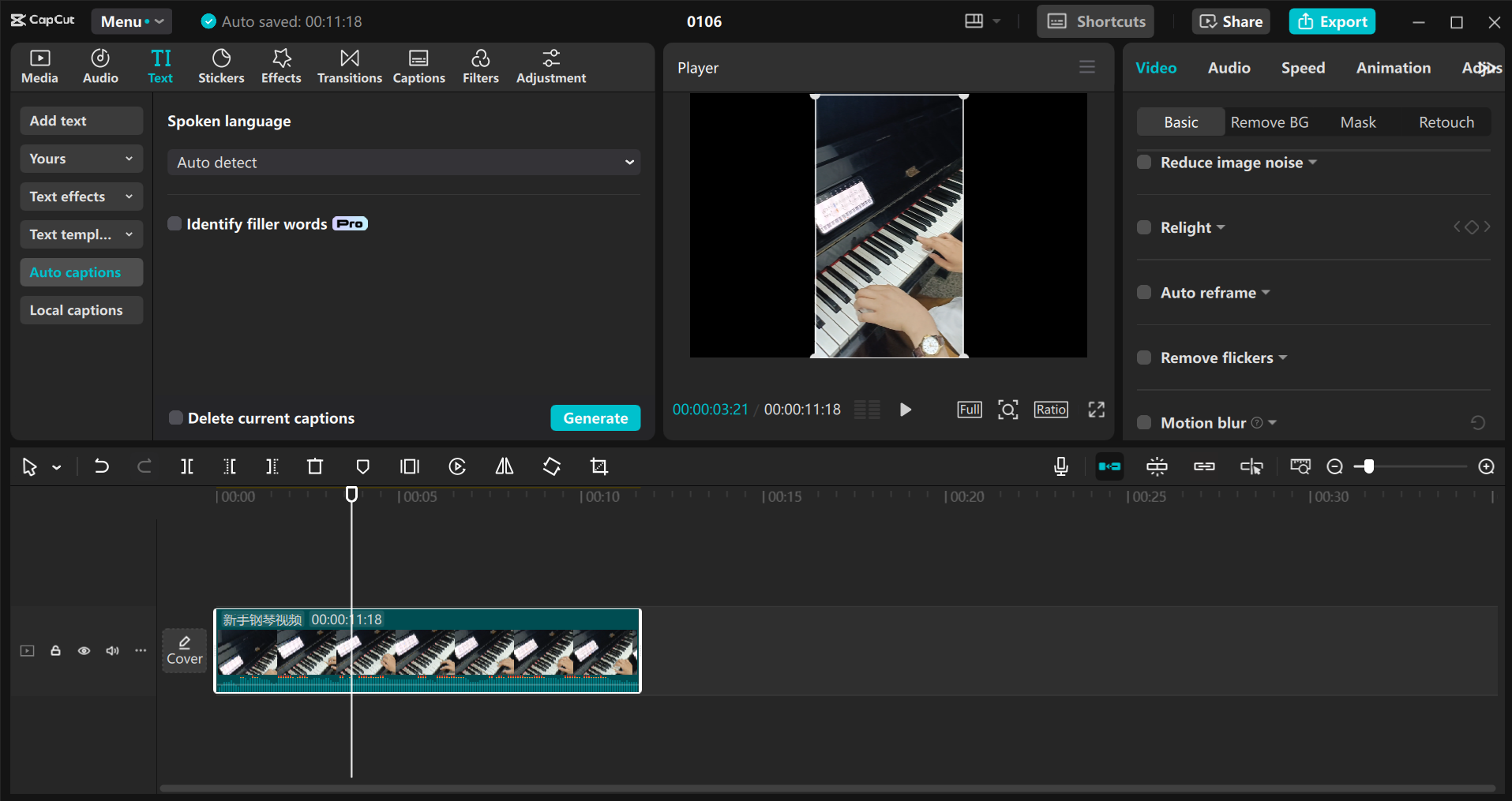Click the Record voiceover microphone icon
The image size is (1512, 801).
1060,466
